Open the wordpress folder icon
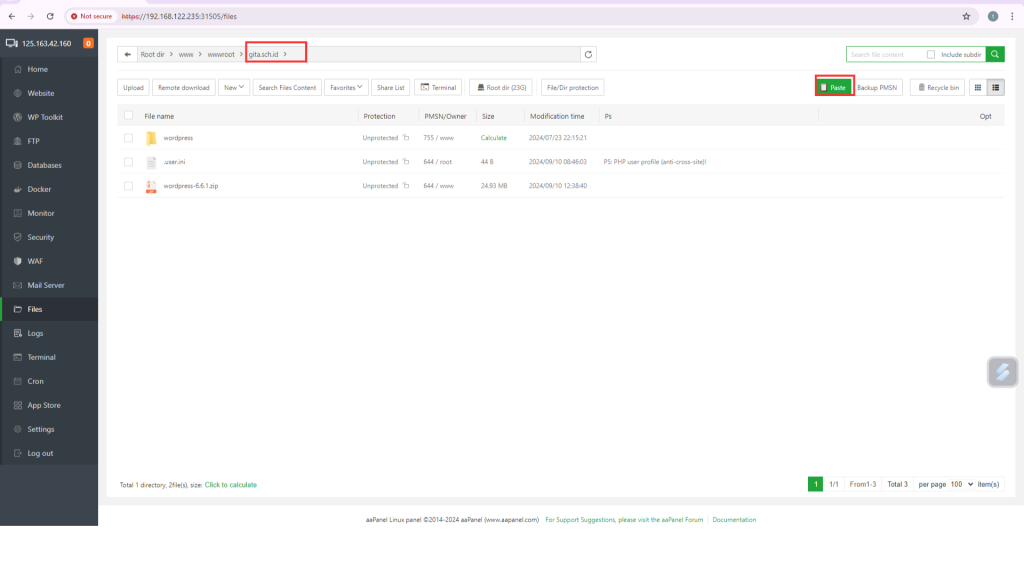Viewport: 1024px width, 576px height. [x=151, y=138]
